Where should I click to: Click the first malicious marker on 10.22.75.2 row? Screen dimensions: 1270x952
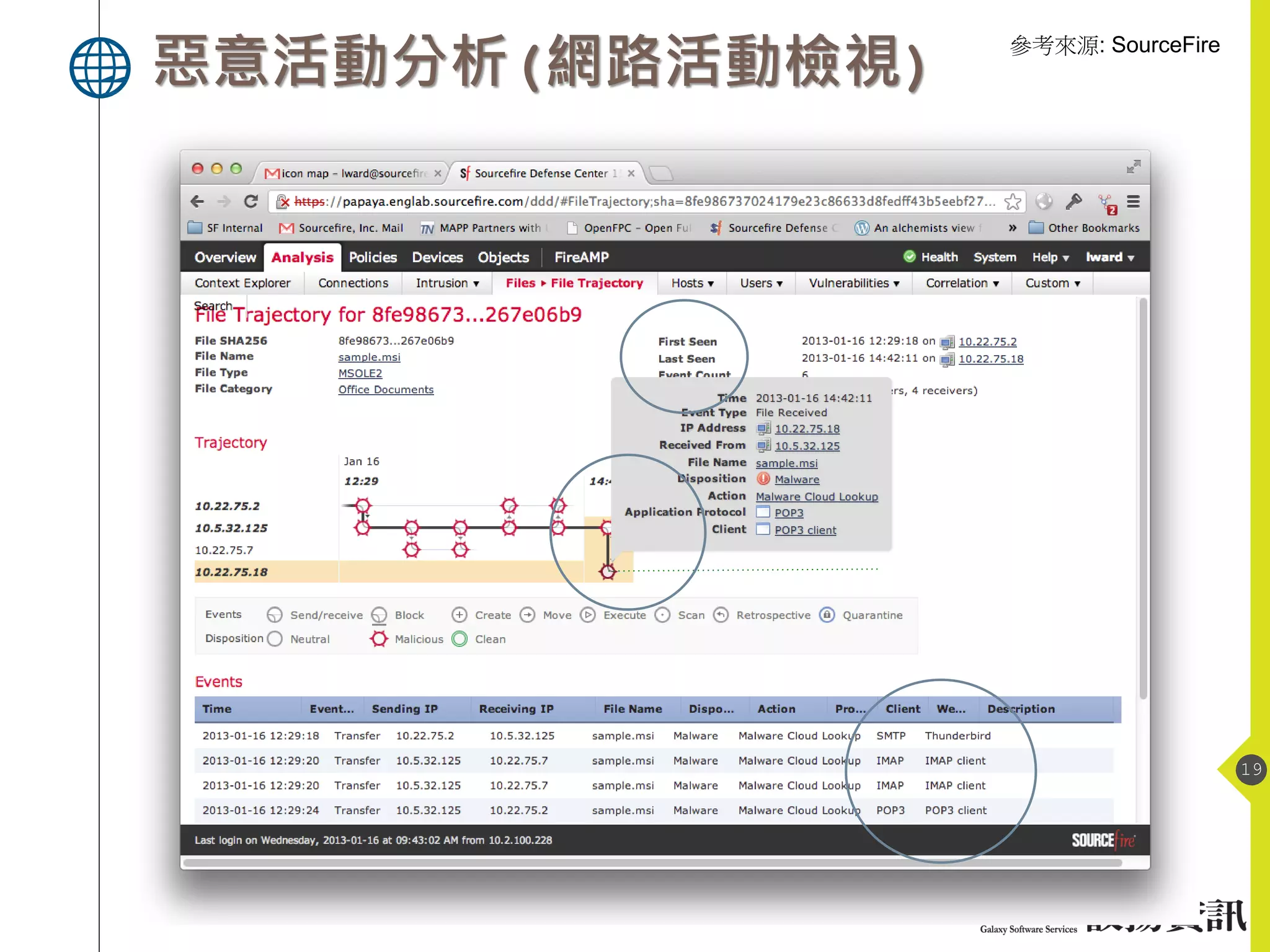(363, 506)
